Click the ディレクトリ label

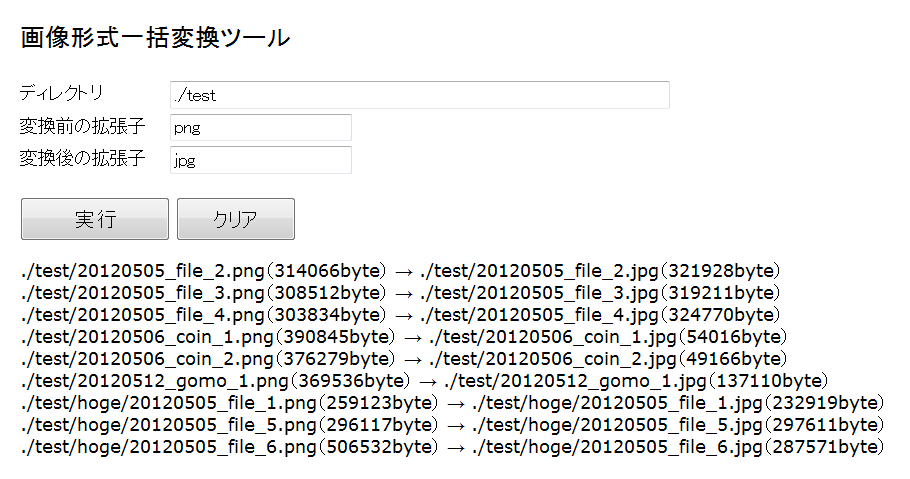(x=62, y=93)
